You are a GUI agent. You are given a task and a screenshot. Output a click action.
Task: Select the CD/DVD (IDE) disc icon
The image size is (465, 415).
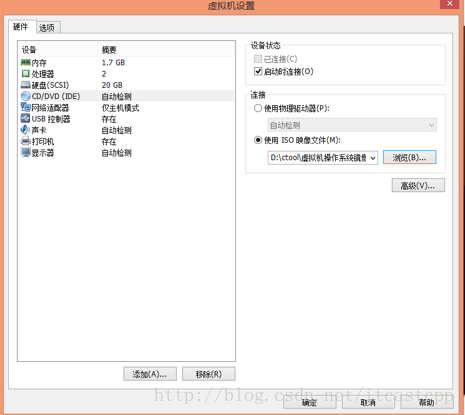(25, 96)
